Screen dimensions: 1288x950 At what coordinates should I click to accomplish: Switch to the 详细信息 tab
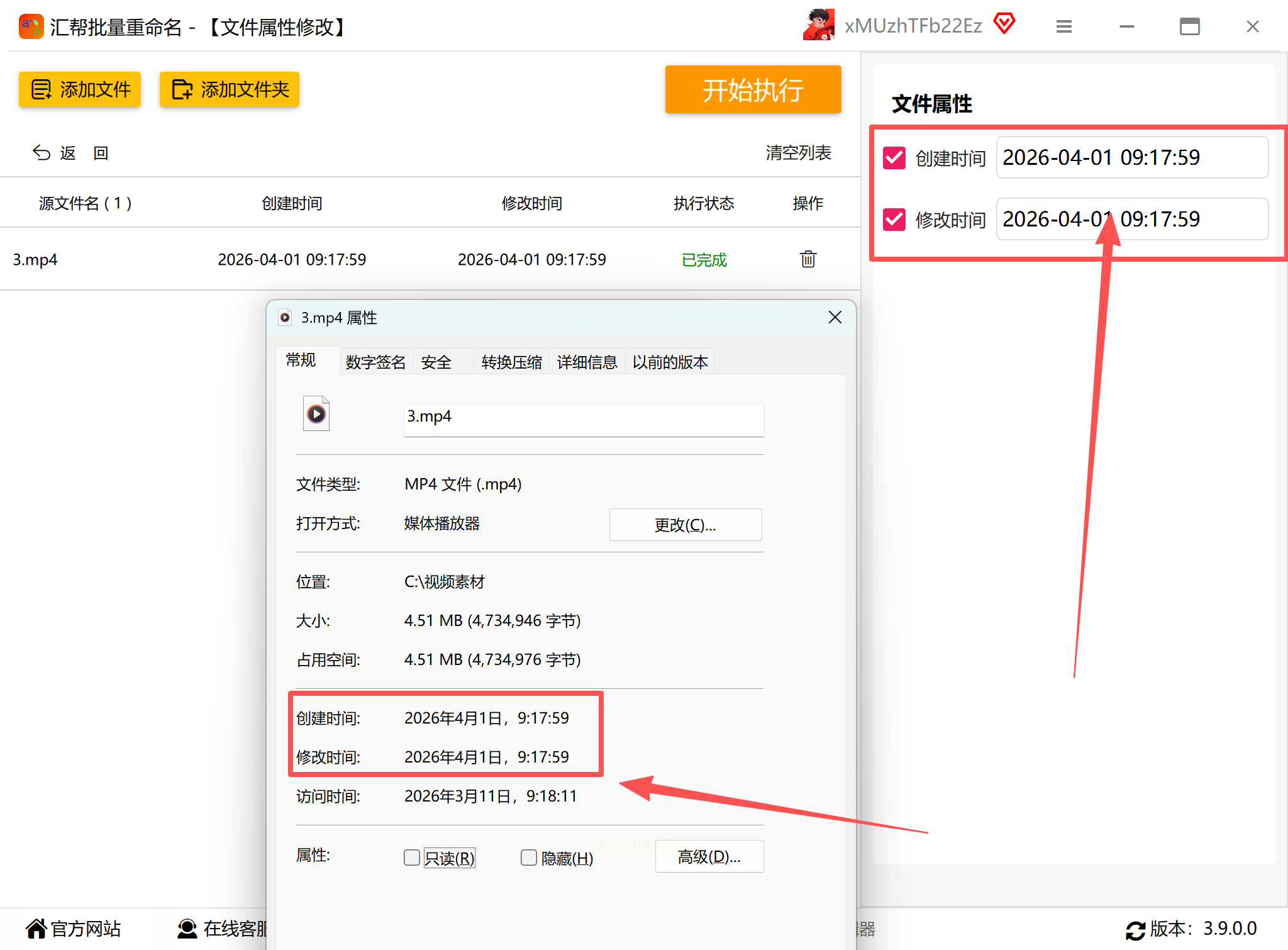[x=586, y=362]
